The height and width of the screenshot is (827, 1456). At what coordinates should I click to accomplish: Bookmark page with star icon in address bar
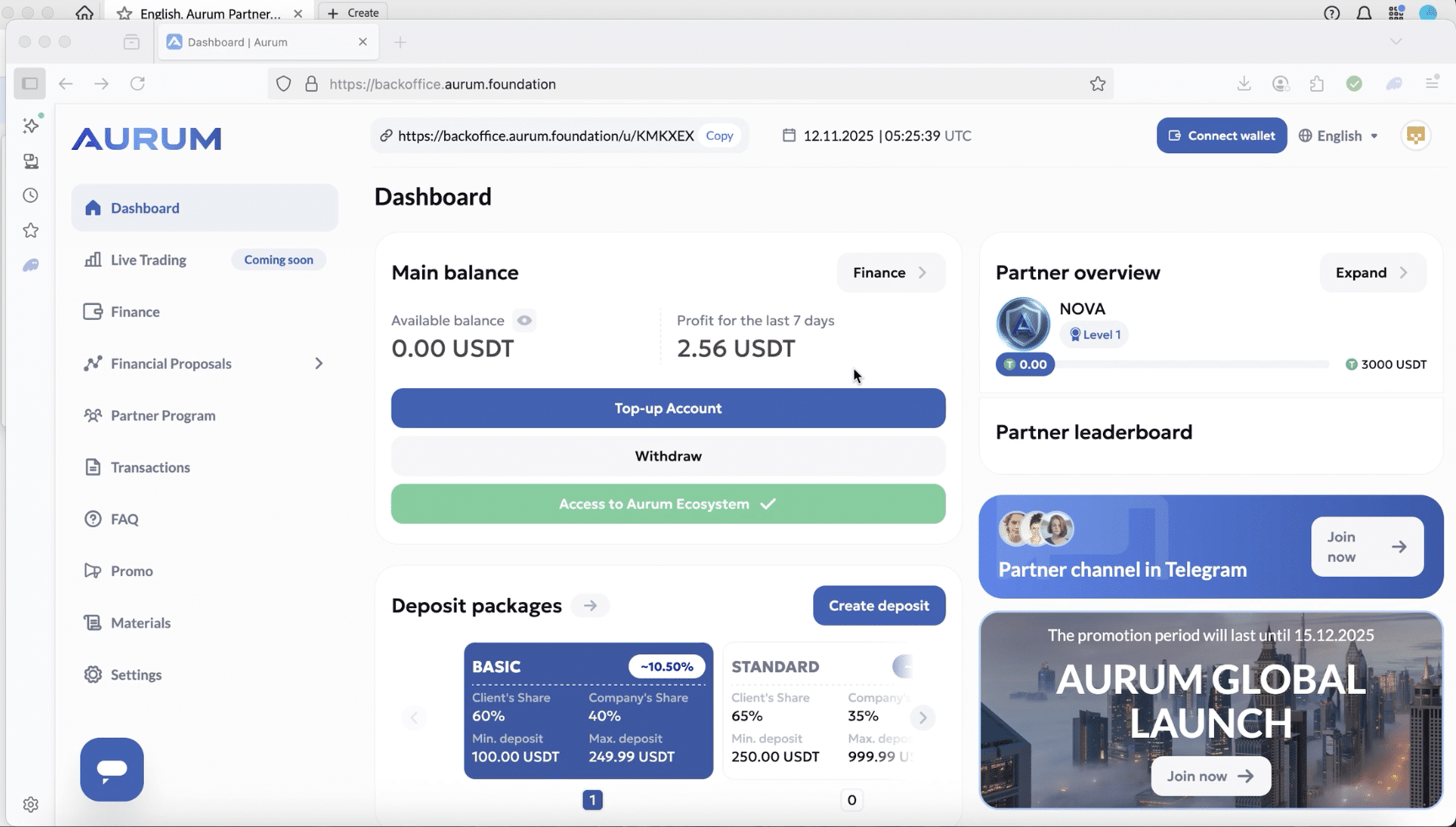pos(1097,84)
